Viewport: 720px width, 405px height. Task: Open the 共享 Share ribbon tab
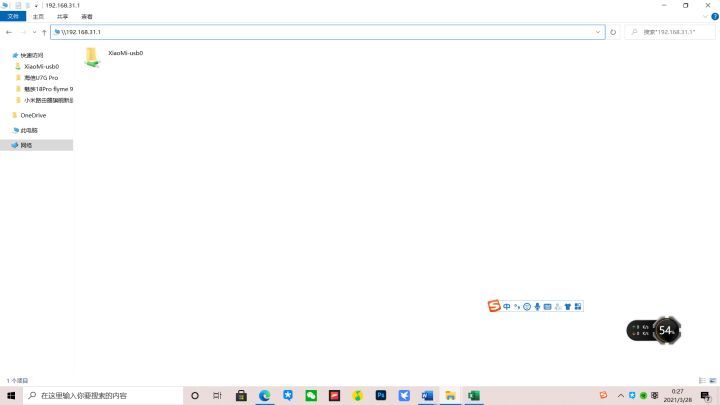pos(62,17)
